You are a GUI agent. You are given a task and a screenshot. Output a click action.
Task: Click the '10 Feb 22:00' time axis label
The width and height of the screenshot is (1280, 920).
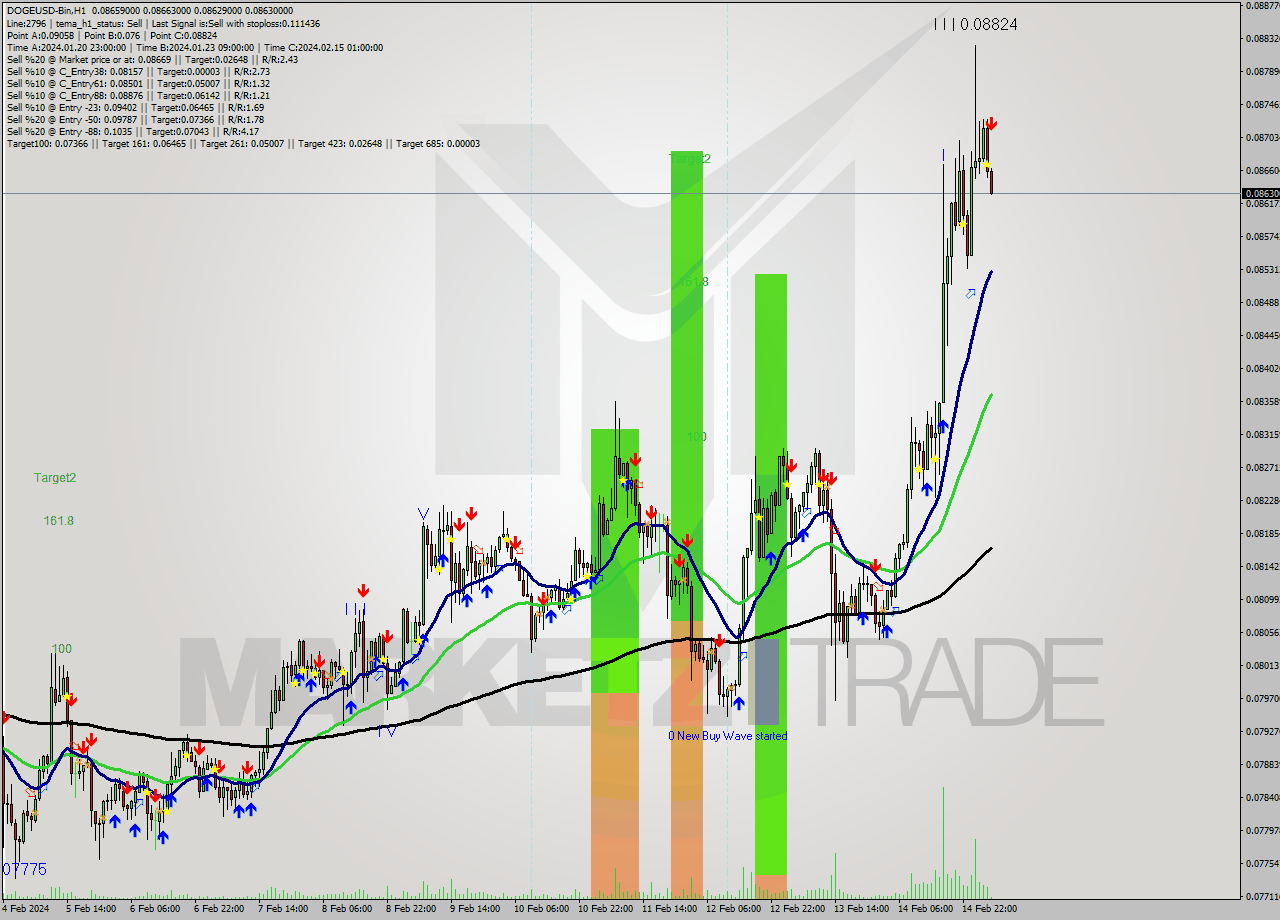605,909
